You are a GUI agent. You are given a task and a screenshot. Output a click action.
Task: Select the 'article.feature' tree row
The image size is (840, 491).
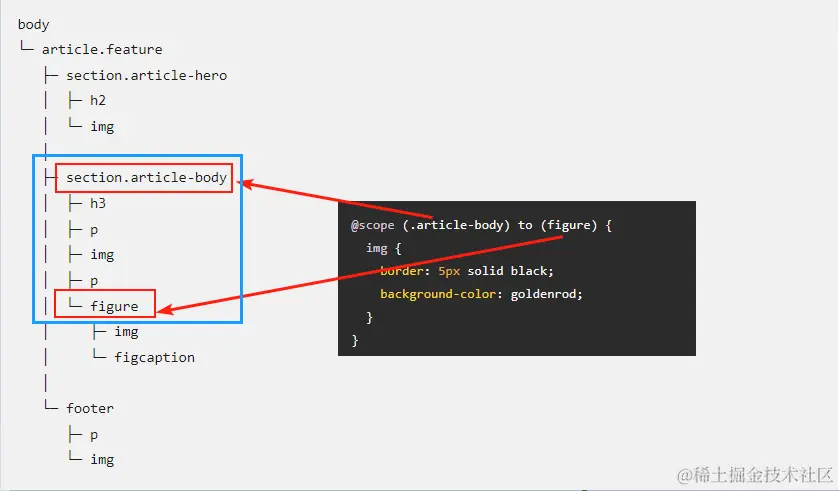102,49
